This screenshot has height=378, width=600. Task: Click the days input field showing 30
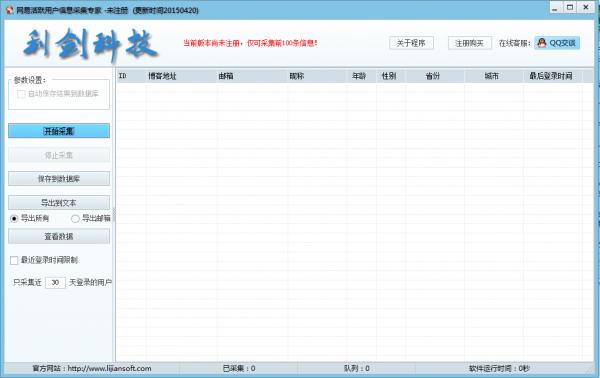(55, 282)
